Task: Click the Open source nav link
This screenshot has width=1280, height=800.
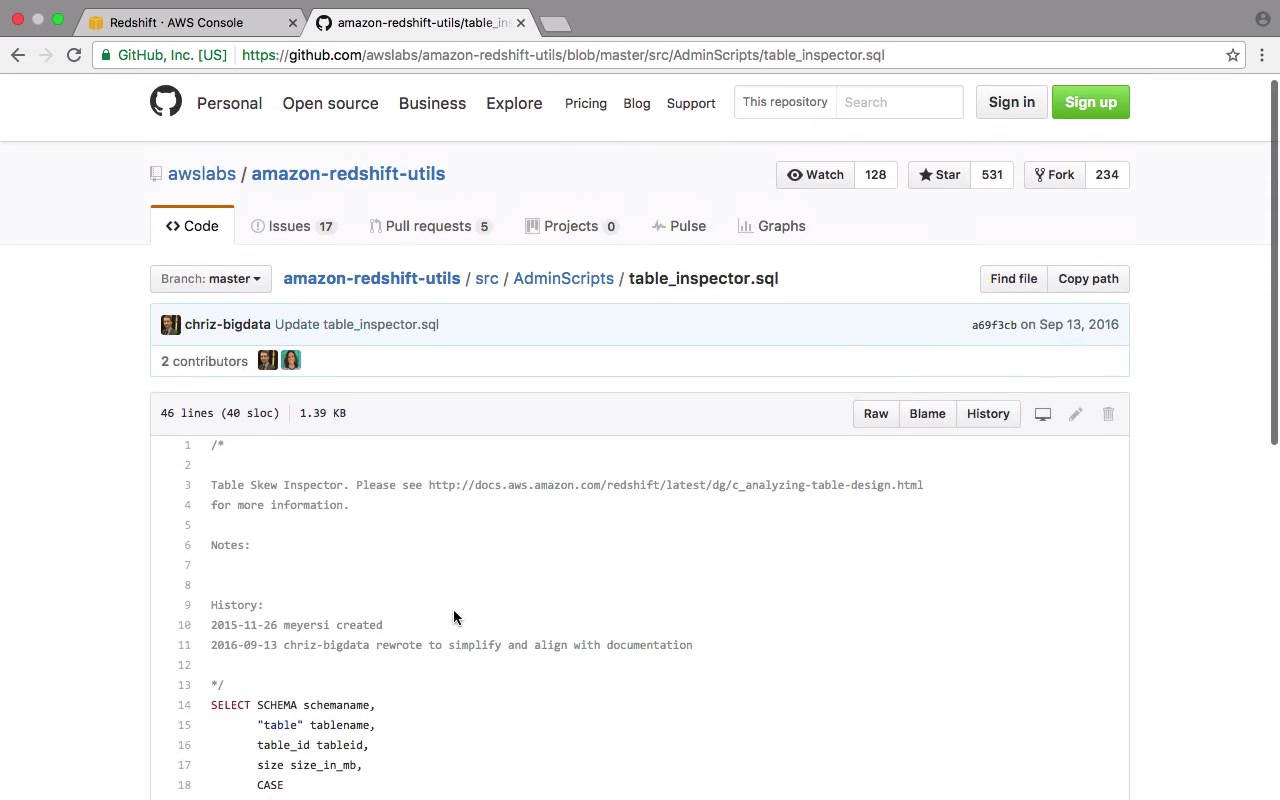Action: pyautogui.click(x=330, y=103)
